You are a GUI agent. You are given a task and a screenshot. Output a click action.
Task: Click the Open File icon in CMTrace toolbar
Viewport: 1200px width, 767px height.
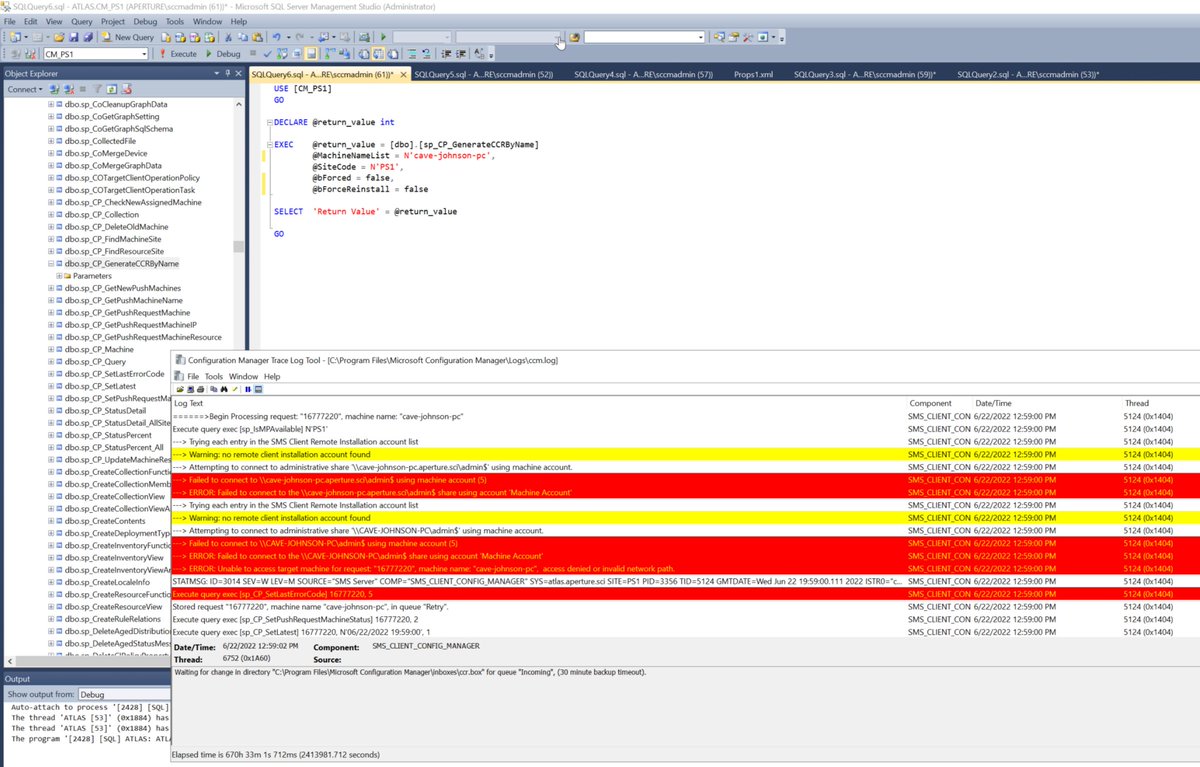(x=181, y=389)
